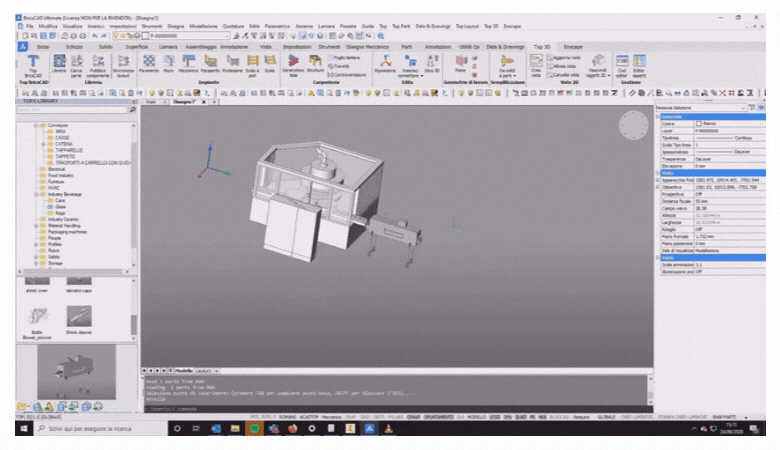Open the layer dropdown in the toolbar
The height and width of the screenshot is (450, 780).
190,36
